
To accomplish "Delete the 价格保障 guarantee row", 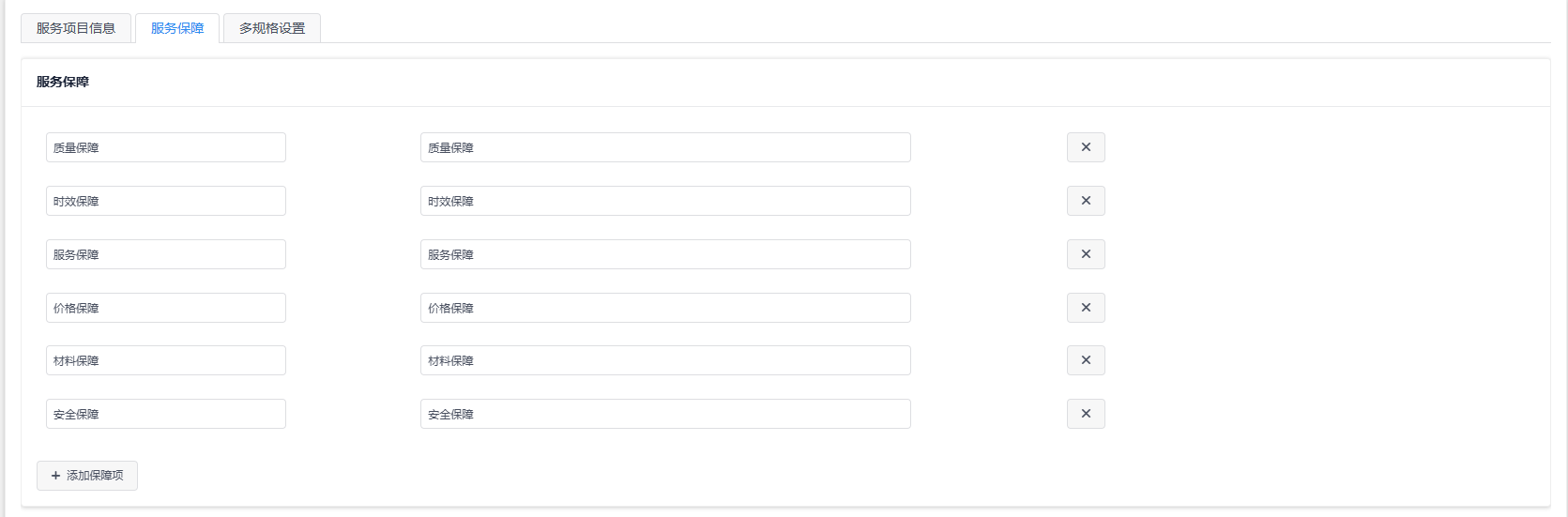I will point(1086,308).
